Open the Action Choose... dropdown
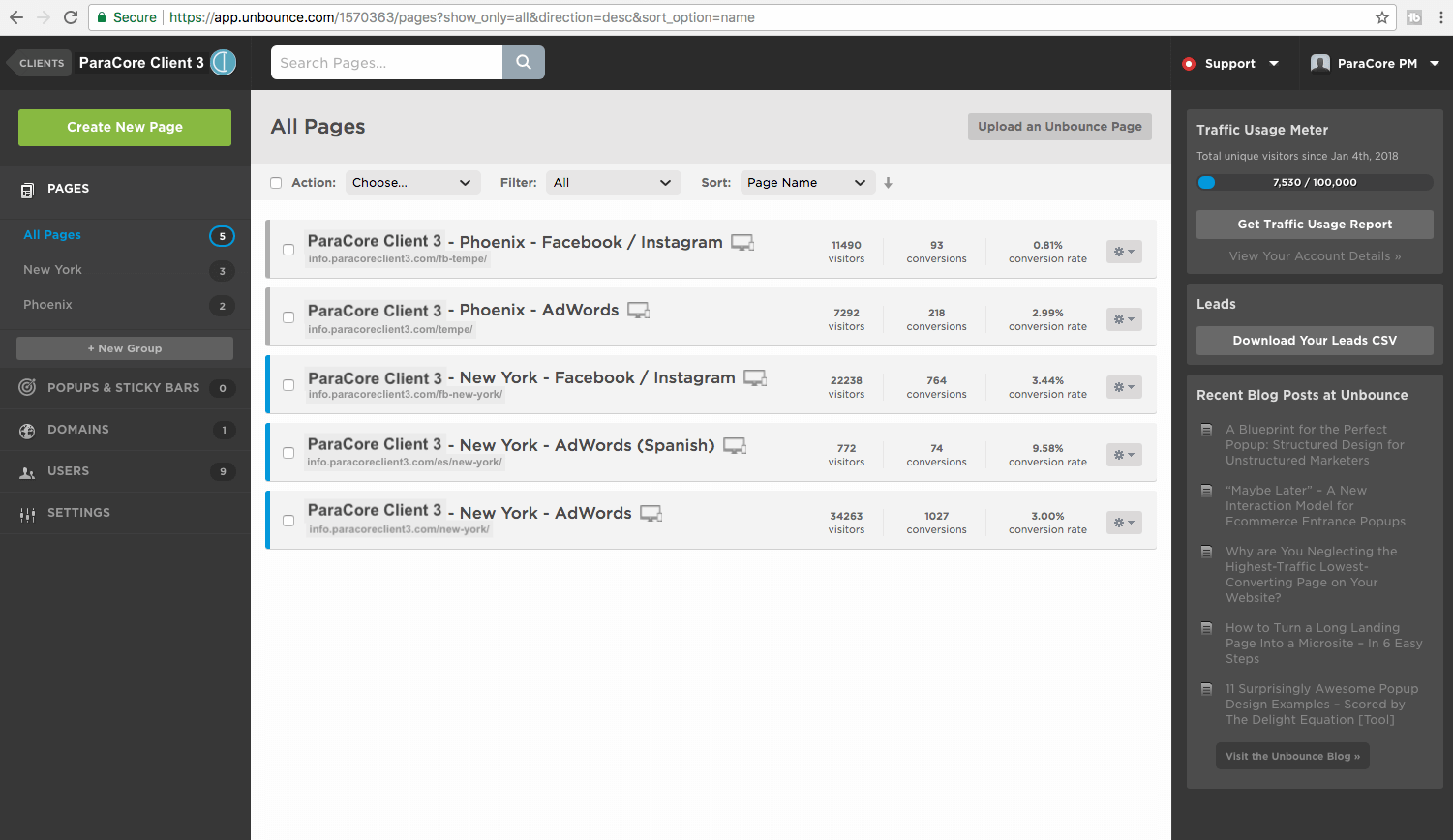 (412, 182)
